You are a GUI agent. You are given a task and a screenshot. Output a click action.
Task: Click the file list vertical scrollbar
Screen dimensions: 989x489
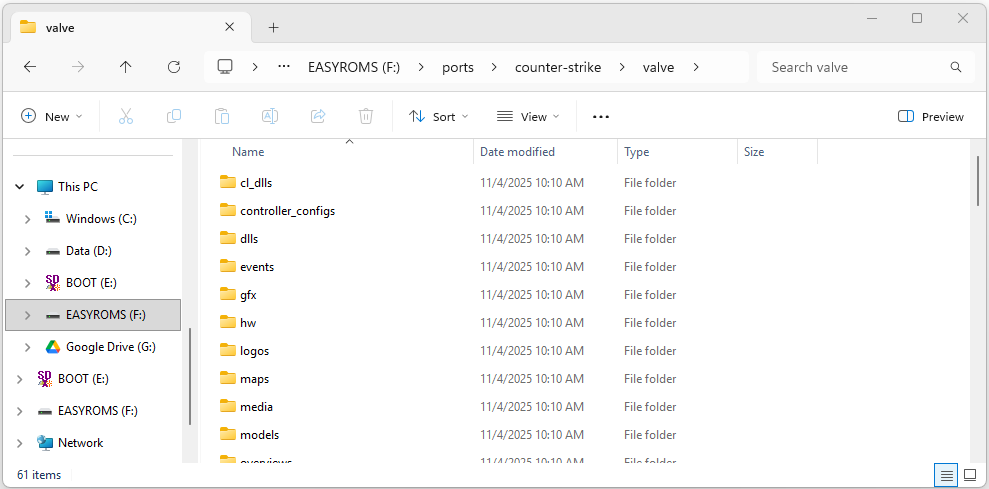(x=978, y=180)
